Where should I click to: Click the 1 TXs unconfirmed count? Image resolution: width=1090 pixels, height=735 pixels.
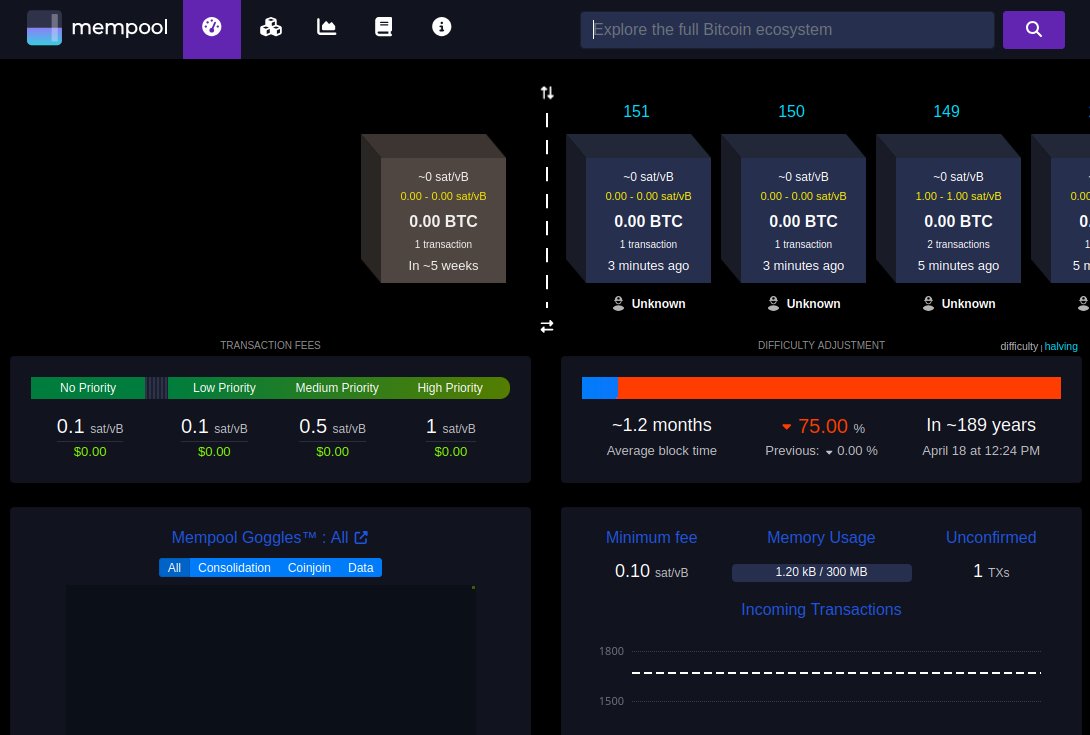991,572
